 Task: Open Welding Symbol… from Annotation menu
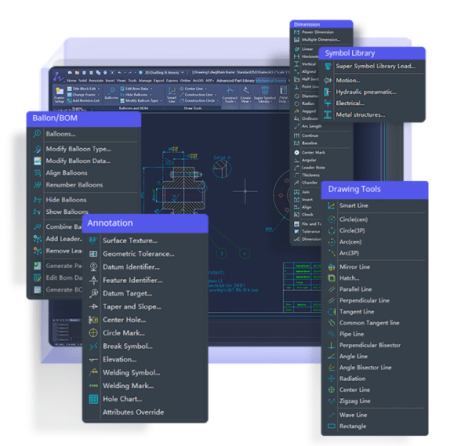pyautogui.click(x=131, y=372)
